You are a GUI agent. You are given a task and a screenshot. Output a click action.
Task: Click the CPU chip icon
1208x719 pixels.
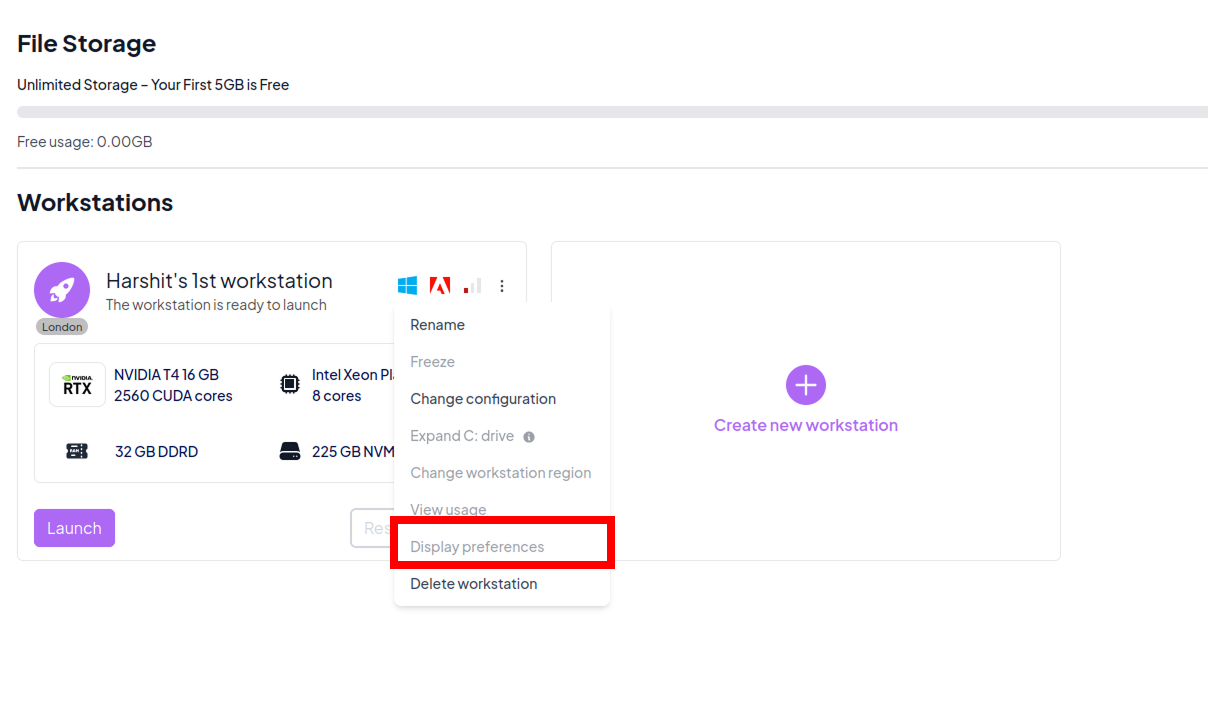pyautogui.click(x=289, y=385)
